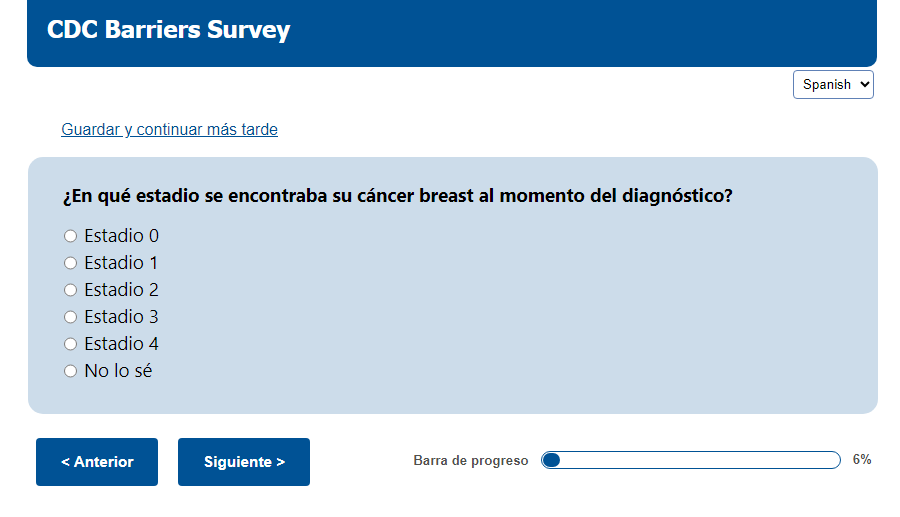
Task: Click the 'Estadio 2' option label text
Action: (x=121, y=290)
